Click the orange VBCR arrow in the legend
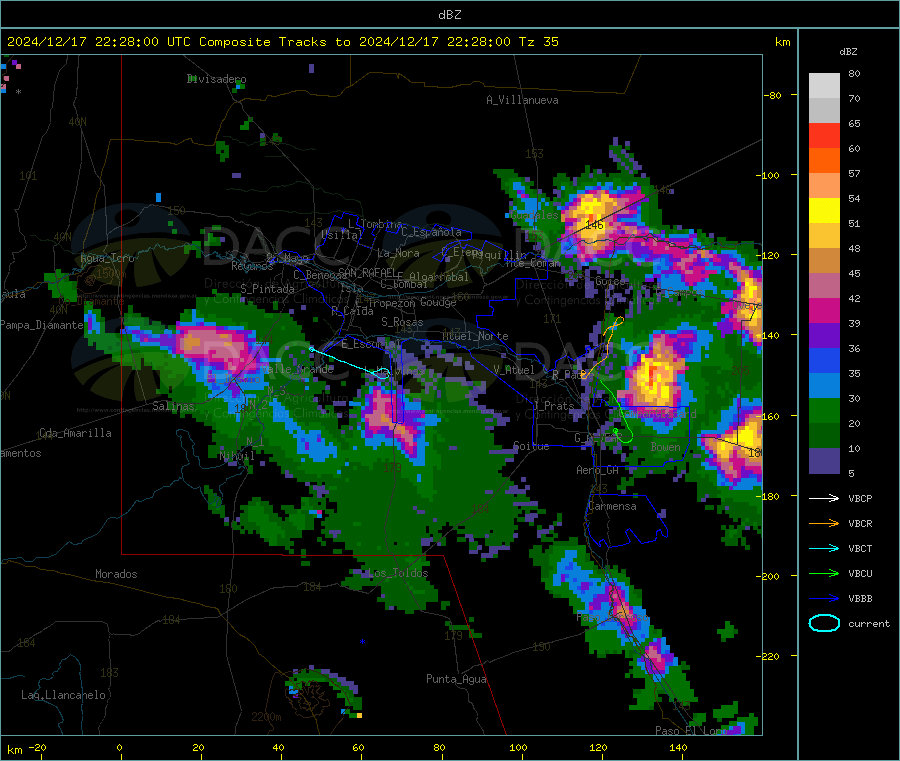The image size is (900, 761). pos(824,523)
